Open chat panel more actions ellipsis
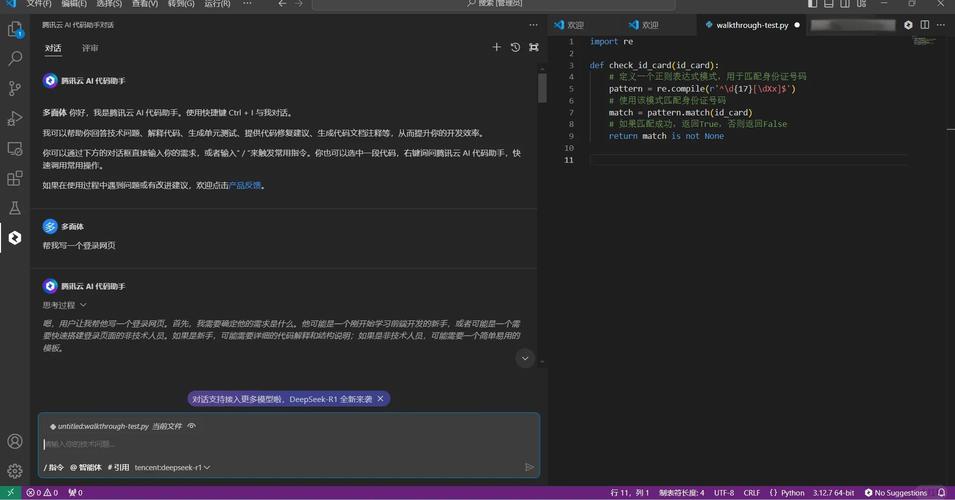The image size is (955, 500). [534, 25]
